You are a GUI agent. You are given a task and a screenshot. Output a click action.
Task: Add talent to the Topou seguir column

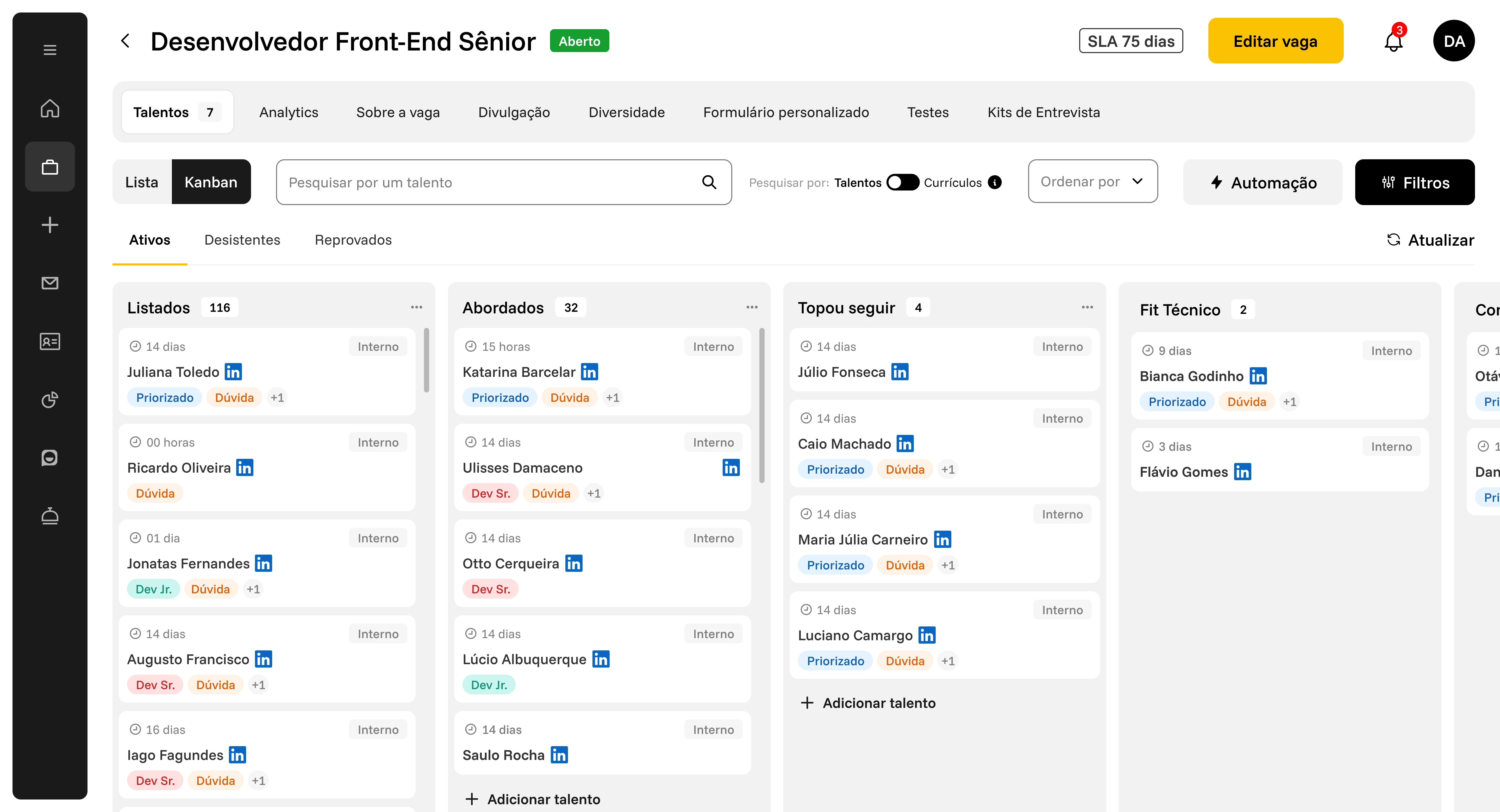pyautogui.click(x=868, y=703)
